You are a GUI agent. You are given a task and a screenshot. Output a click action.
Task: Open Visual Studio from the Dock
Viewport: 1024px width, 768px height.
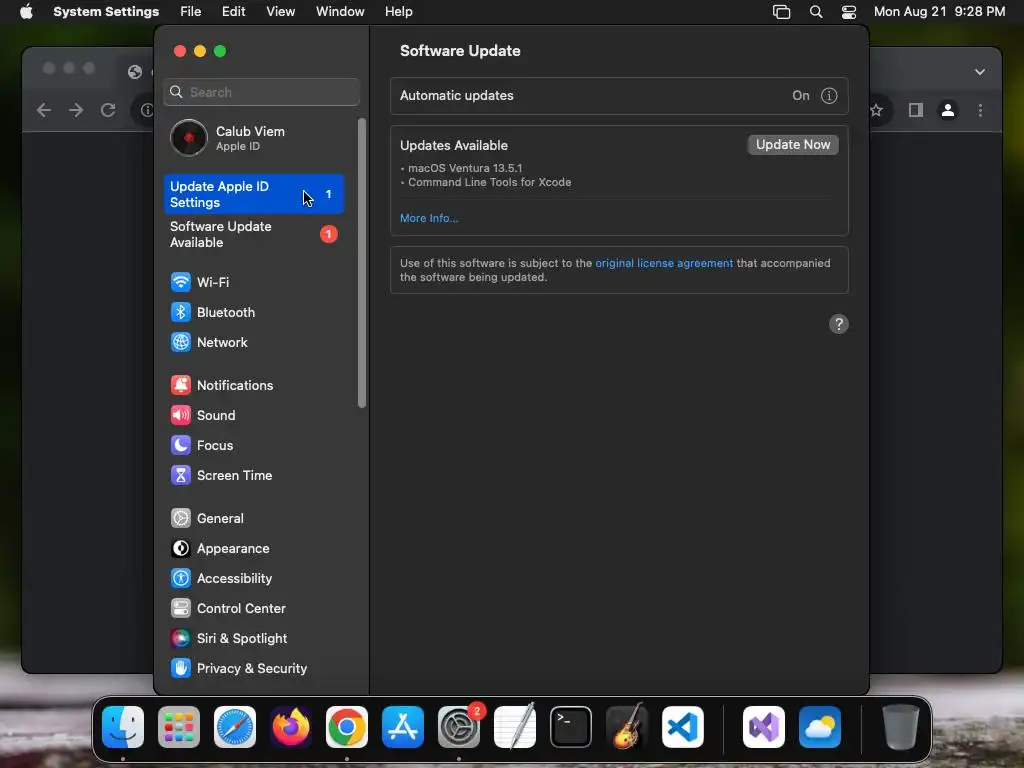764,727
